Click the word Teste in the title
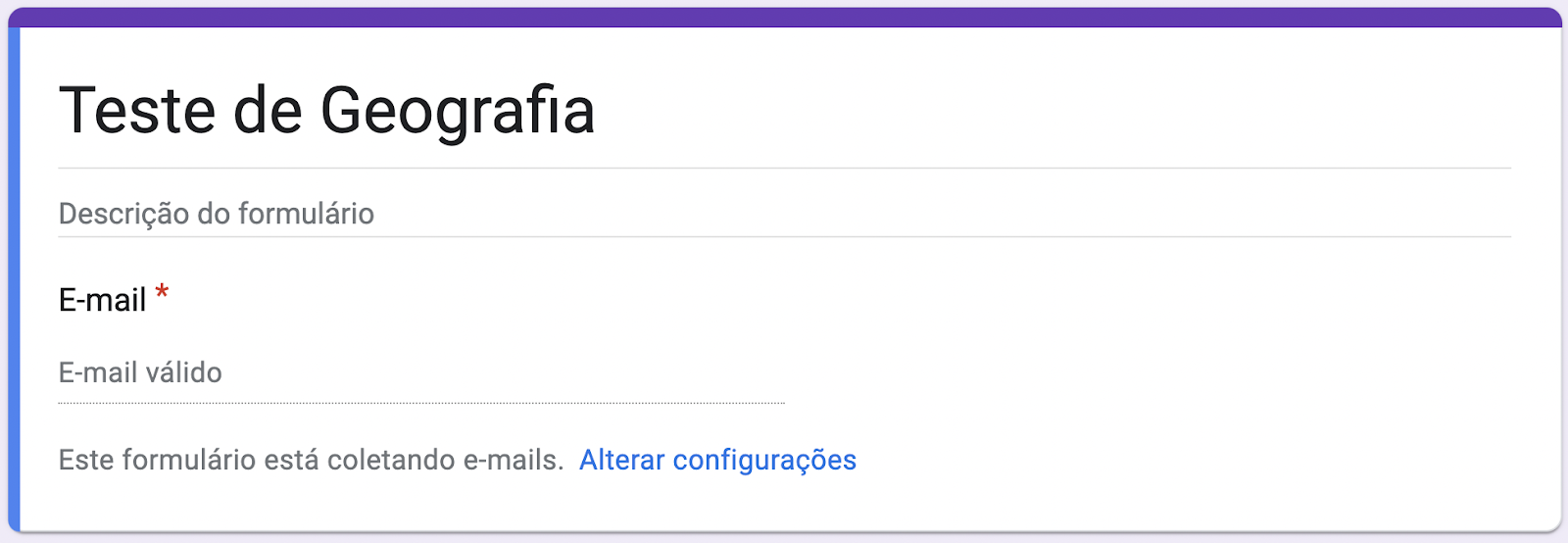1568x543 pixels. (x=137, y=110)
